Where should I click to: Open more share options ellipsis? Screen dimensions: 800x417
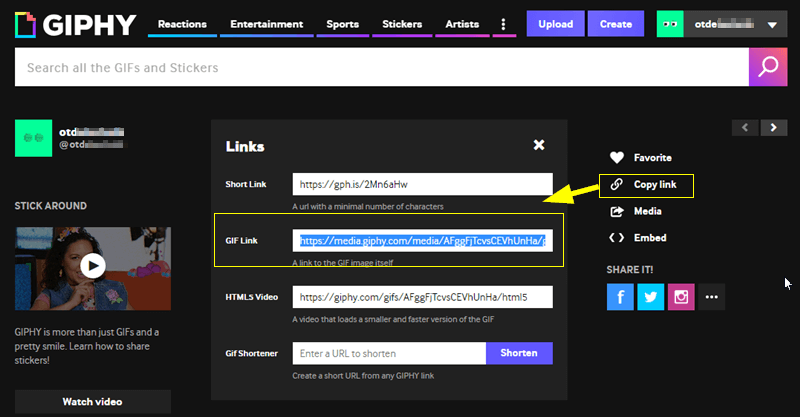coord(712,297)
